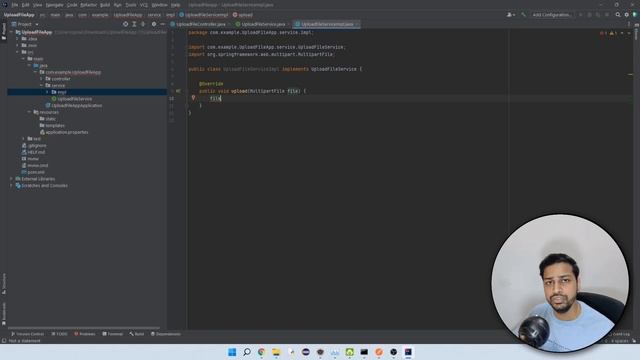640x360 pixels.
Task: Collapse the main folder
Action: pyautogui.click(x=23, y=59)
